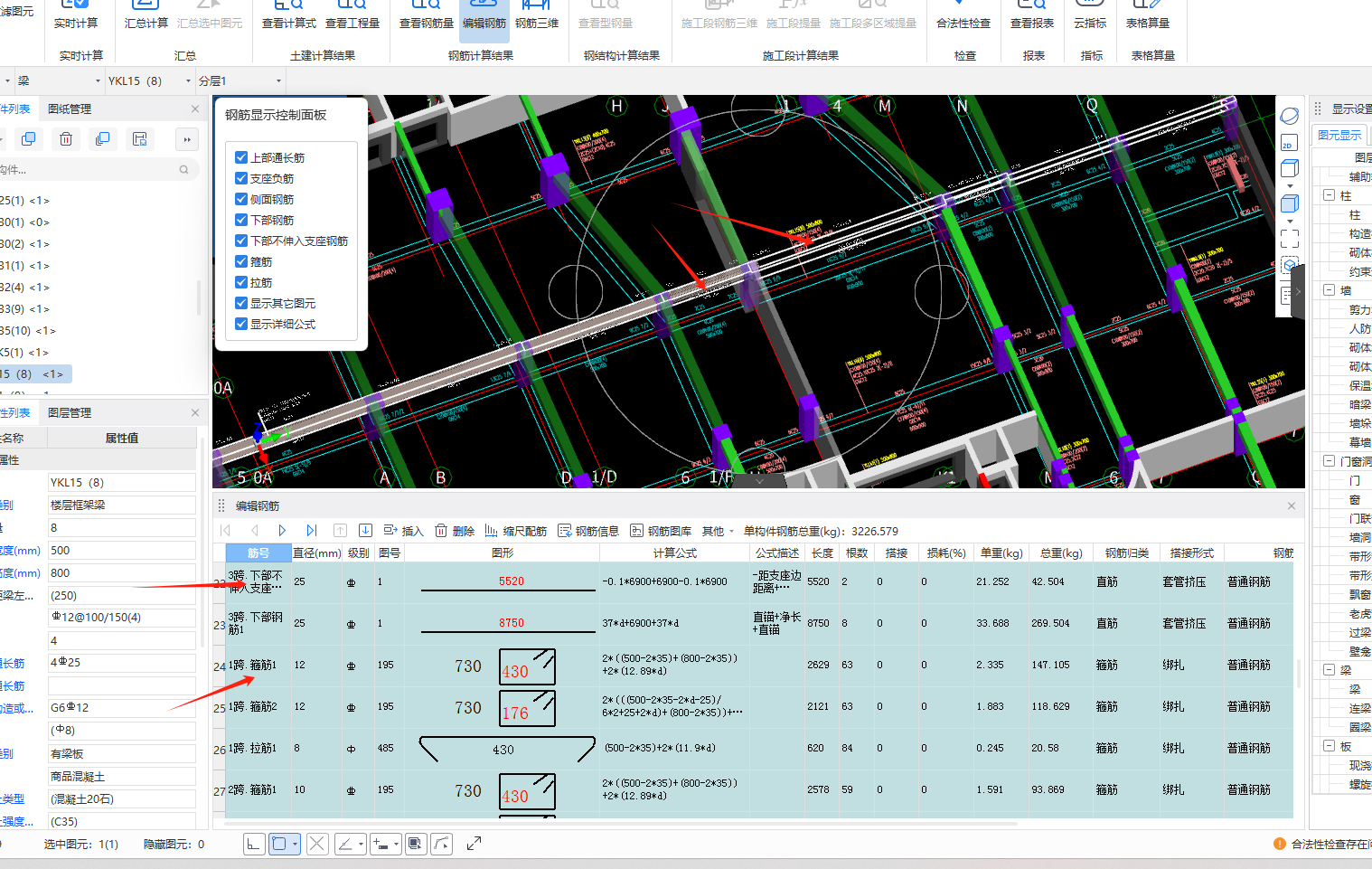Switch to 2D view icon
This screenshot has width=1372, height=869.
pyautogui.click(x=1289, y=143)
